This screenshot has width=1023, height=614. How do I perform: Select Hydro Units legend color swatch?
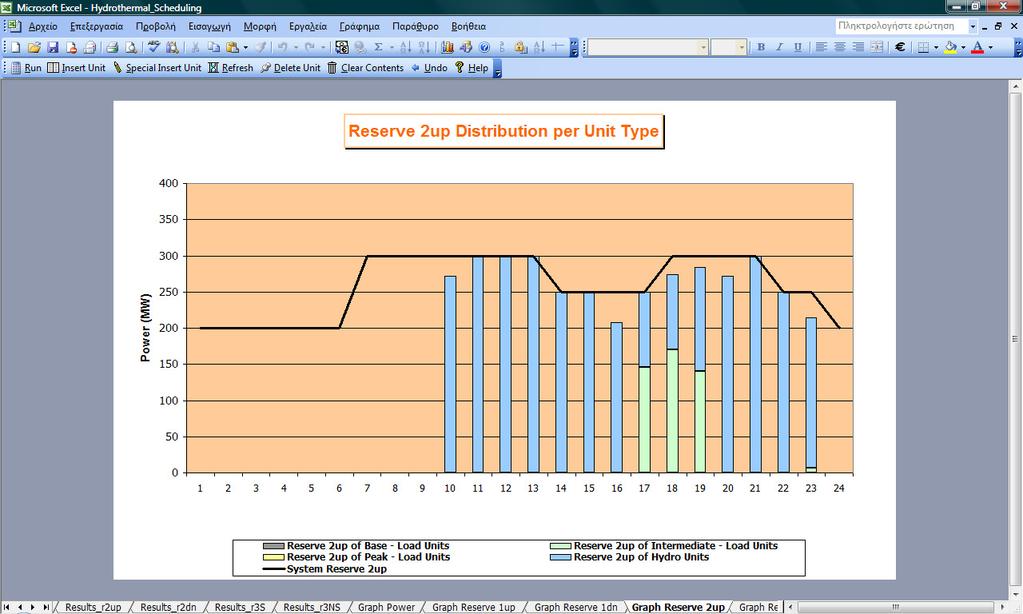560,557
